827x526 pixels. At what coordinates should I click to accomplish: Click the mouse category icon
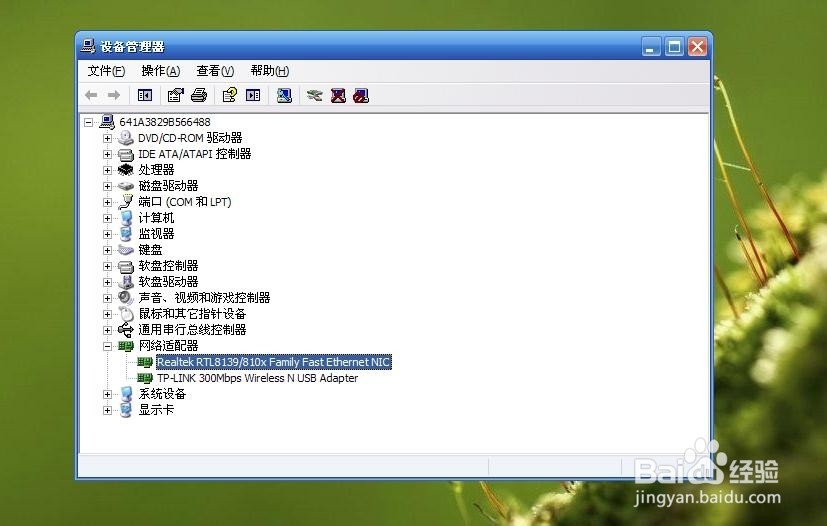[x=126, y=314]
